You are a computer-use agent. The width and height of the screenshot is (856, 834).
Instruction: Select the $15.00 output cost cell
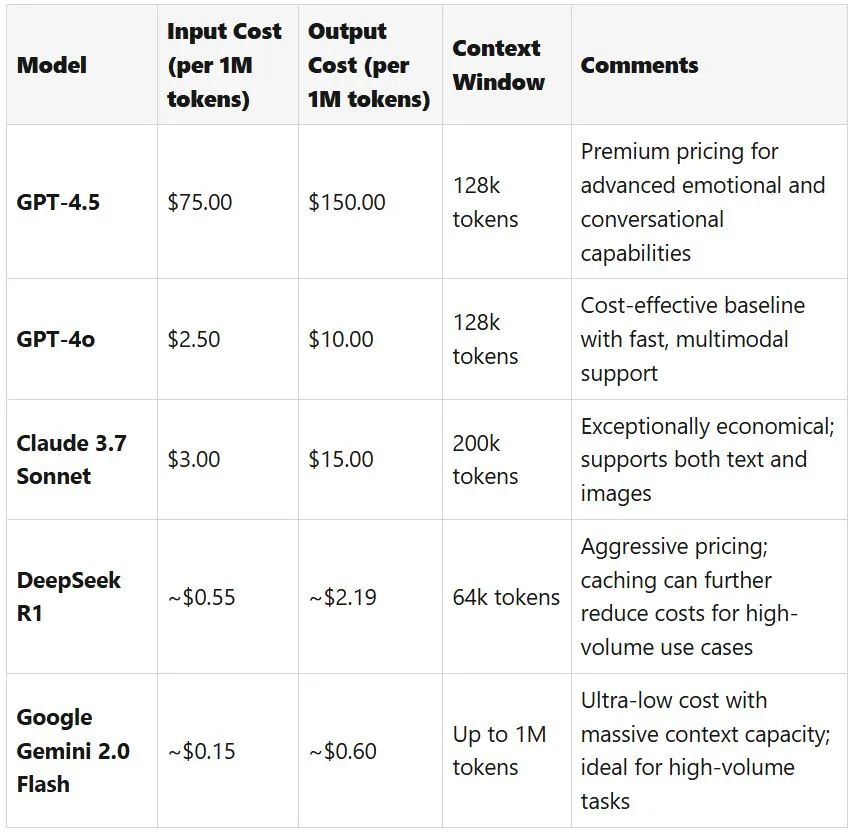tap(341, 460)
